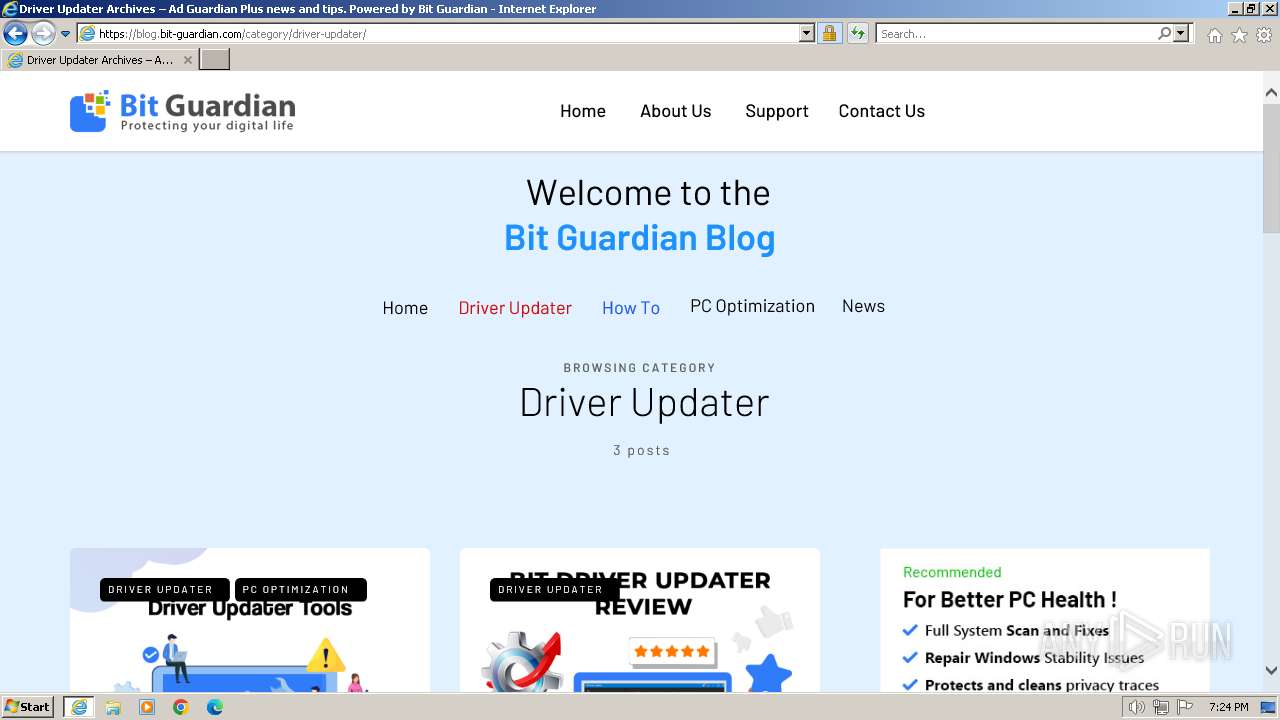Open Favorites with the star icon
The height and width of the screenshot is (720, 1280).
[1239, 35]
